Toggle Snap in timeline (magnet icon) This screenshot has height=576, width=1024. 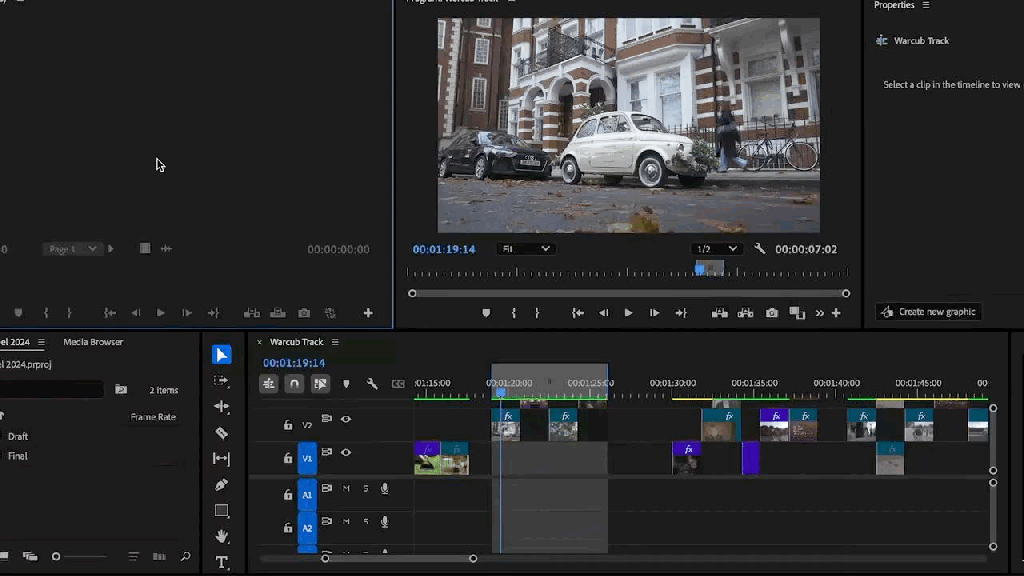(294, 383)
